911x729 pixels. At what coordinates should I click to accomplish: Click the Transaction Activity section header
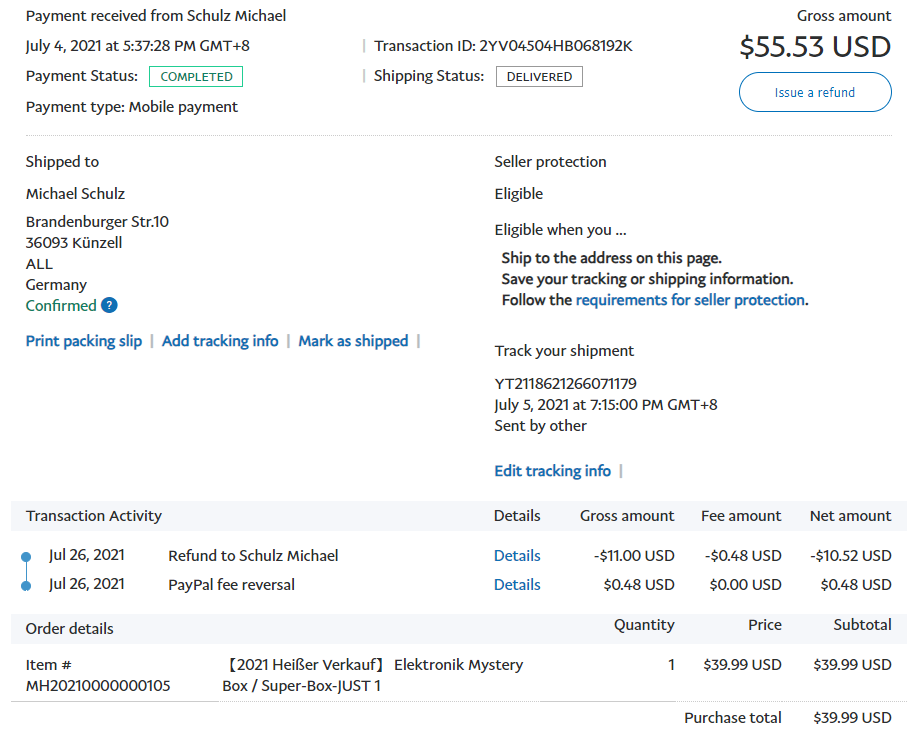[x=94, y=516]
